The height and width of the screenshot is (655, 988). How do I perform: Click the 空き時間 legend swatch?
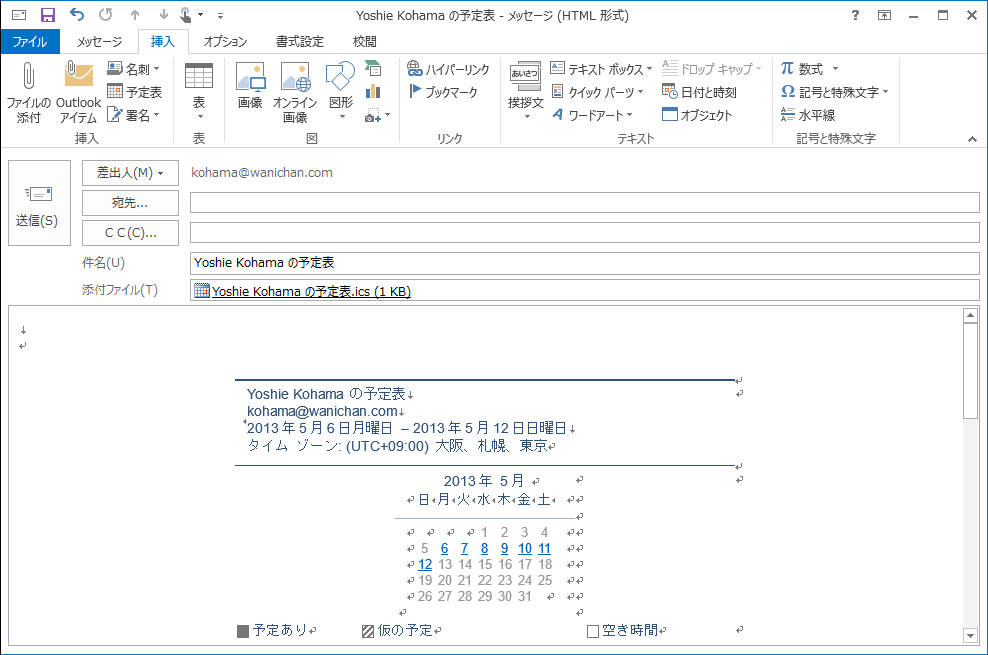[592, 631]
